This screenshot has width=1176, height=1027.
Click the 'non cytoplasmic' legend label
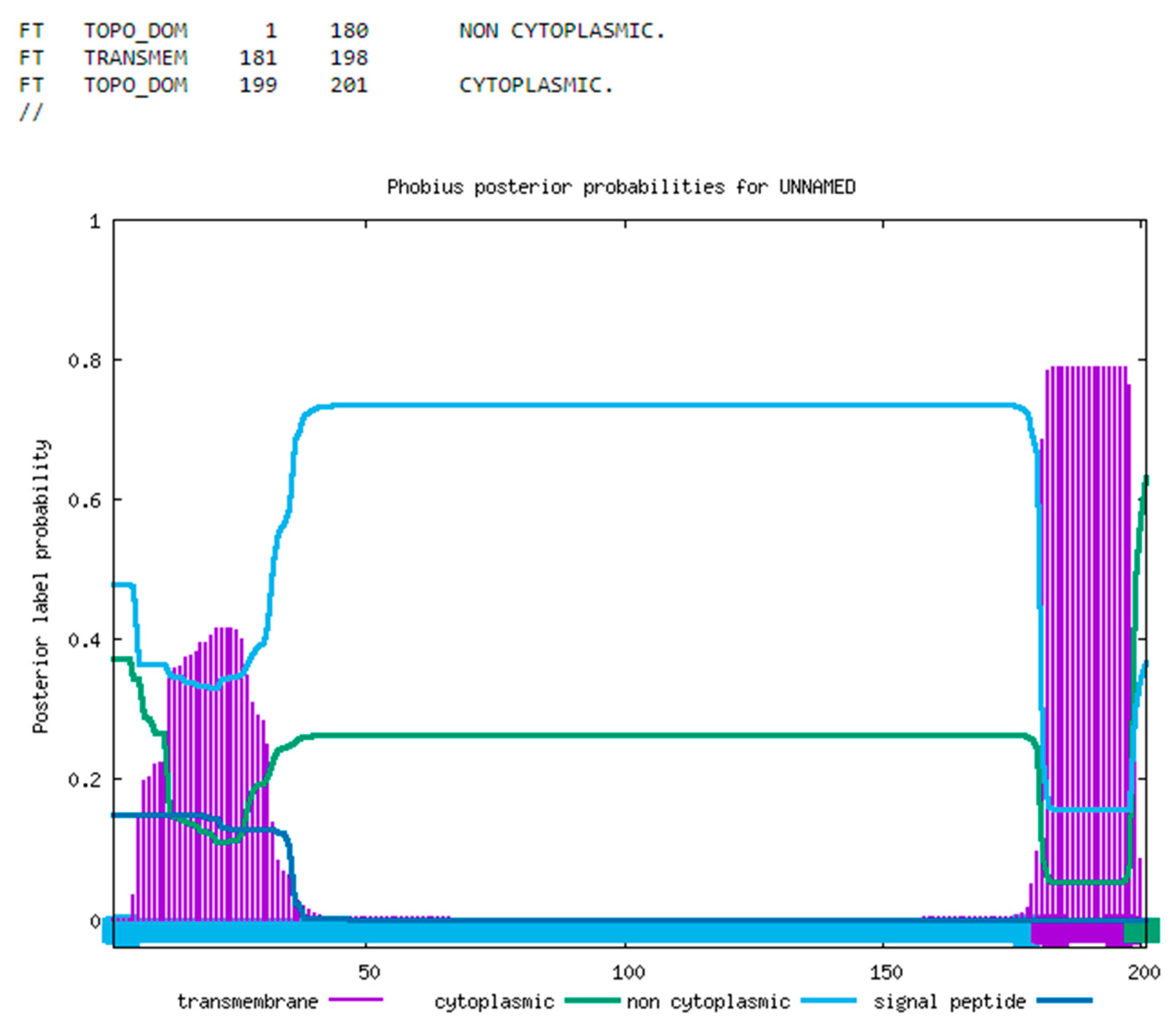pos(708,1001)
